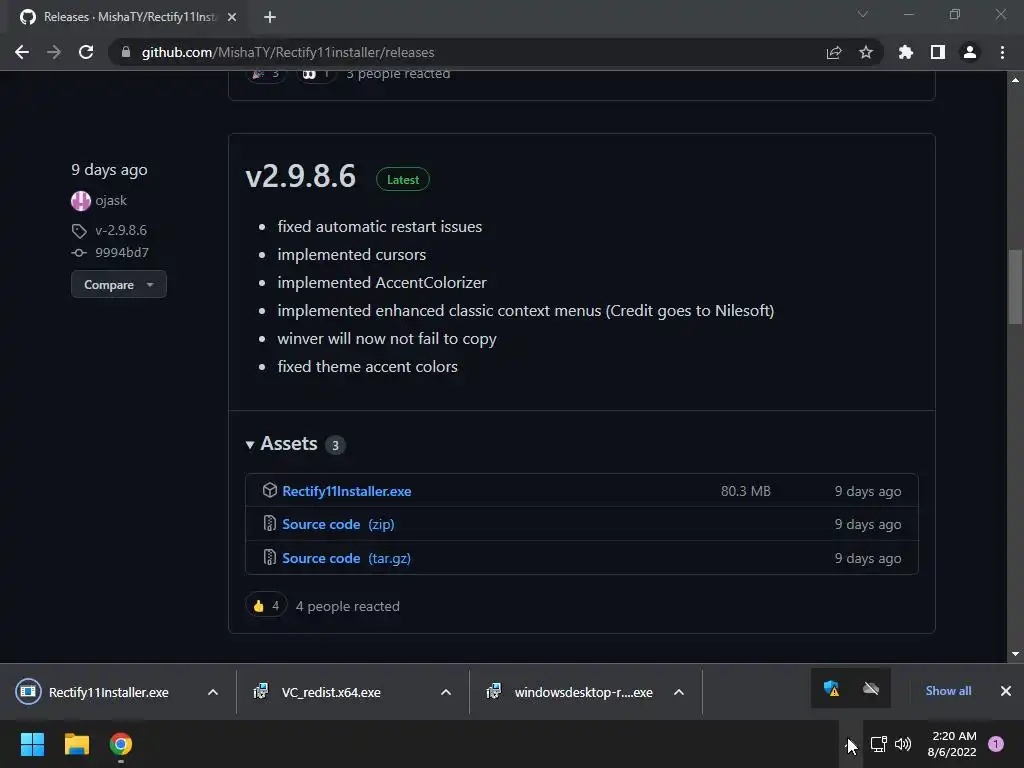Open File Explorer from the taskbar
The width and height of the screenshot is (1024, 768).
pos(76,744)
